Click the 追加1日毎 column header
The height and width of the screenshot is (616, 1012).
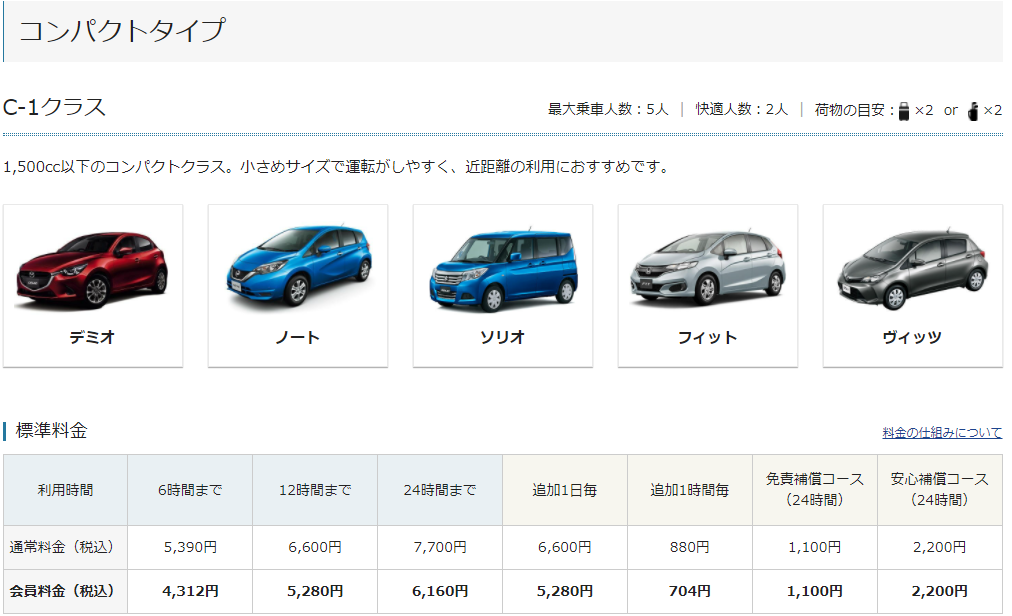point(565,490)
